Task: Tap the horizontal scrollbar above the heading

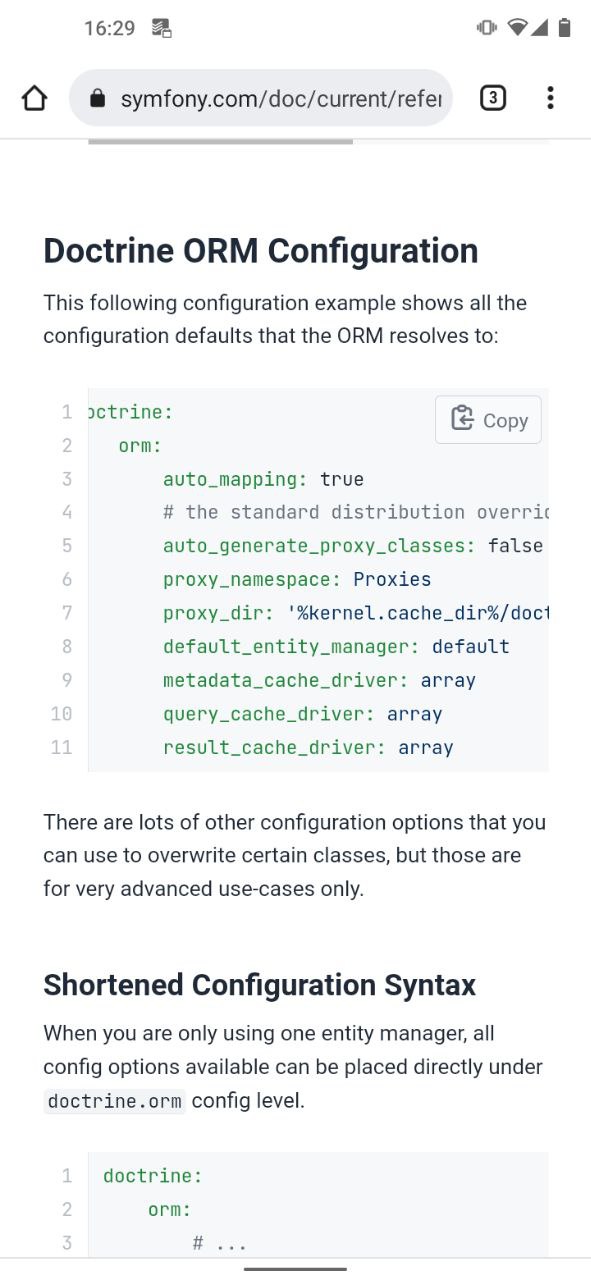Action: click(x=220, y=141)
